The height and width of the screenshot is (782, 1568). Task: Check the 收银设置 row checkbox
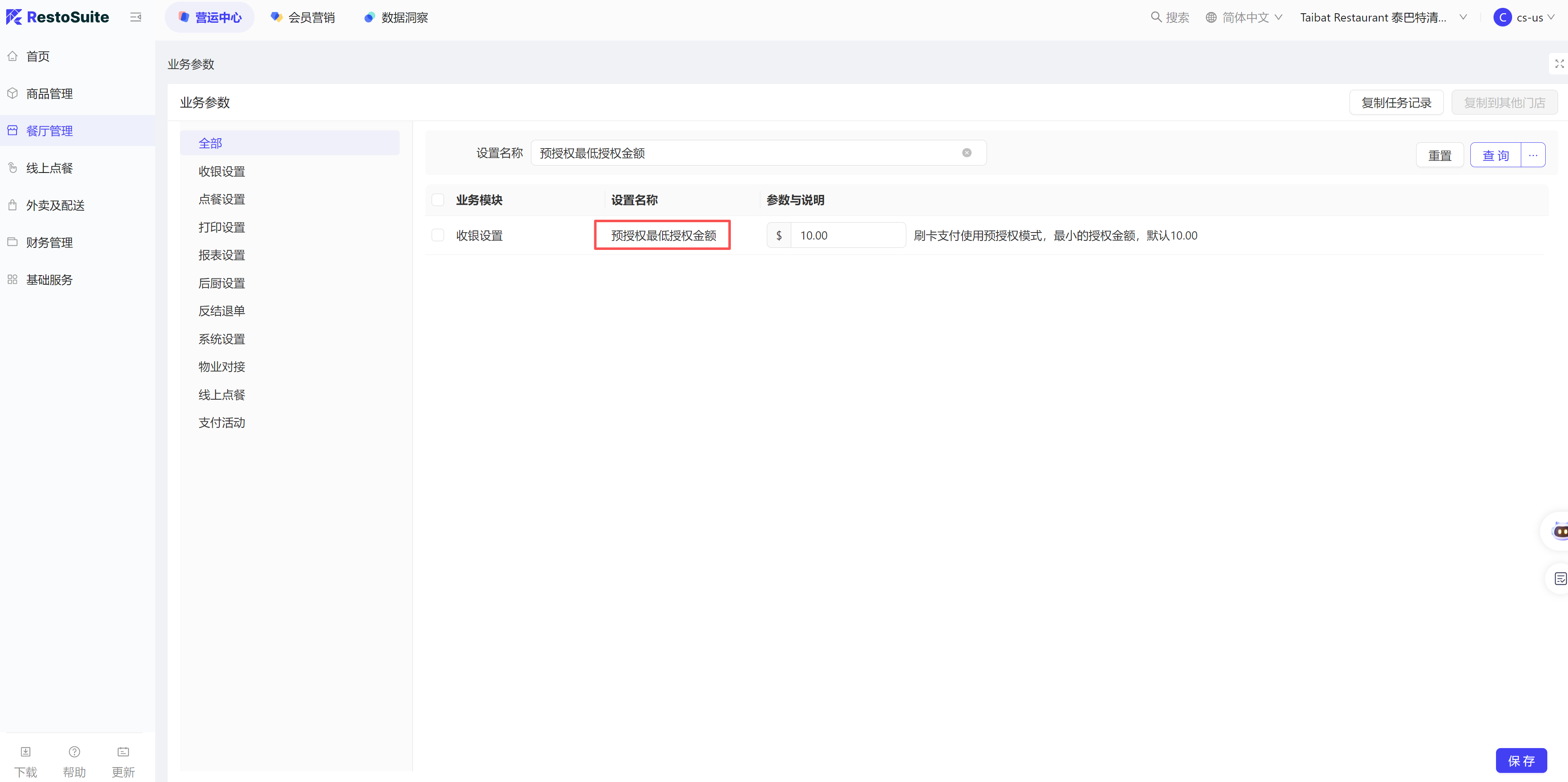(438, 235)
